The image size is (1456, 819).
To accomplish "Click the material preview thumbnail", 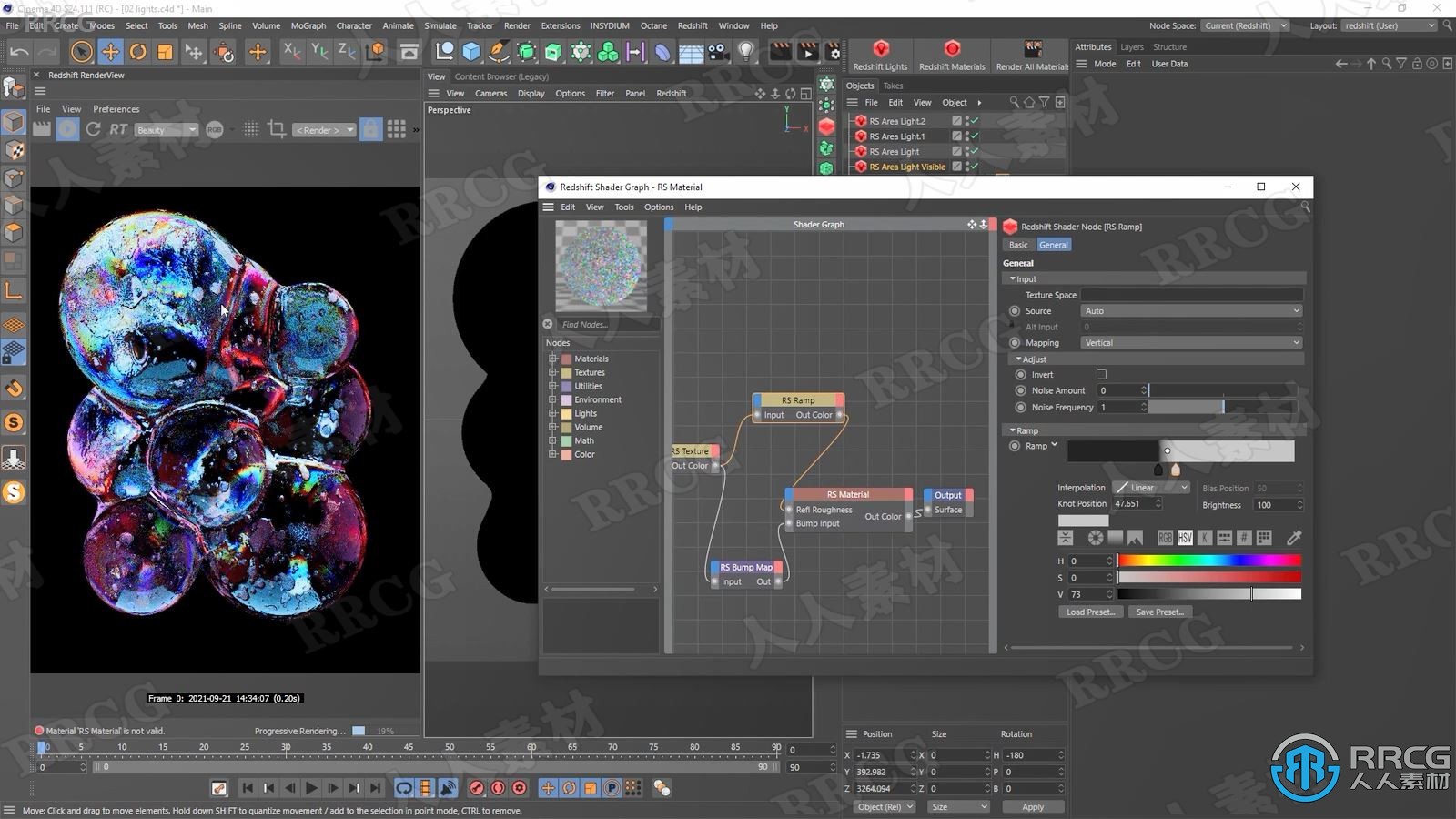I will (x=602, y=267).
